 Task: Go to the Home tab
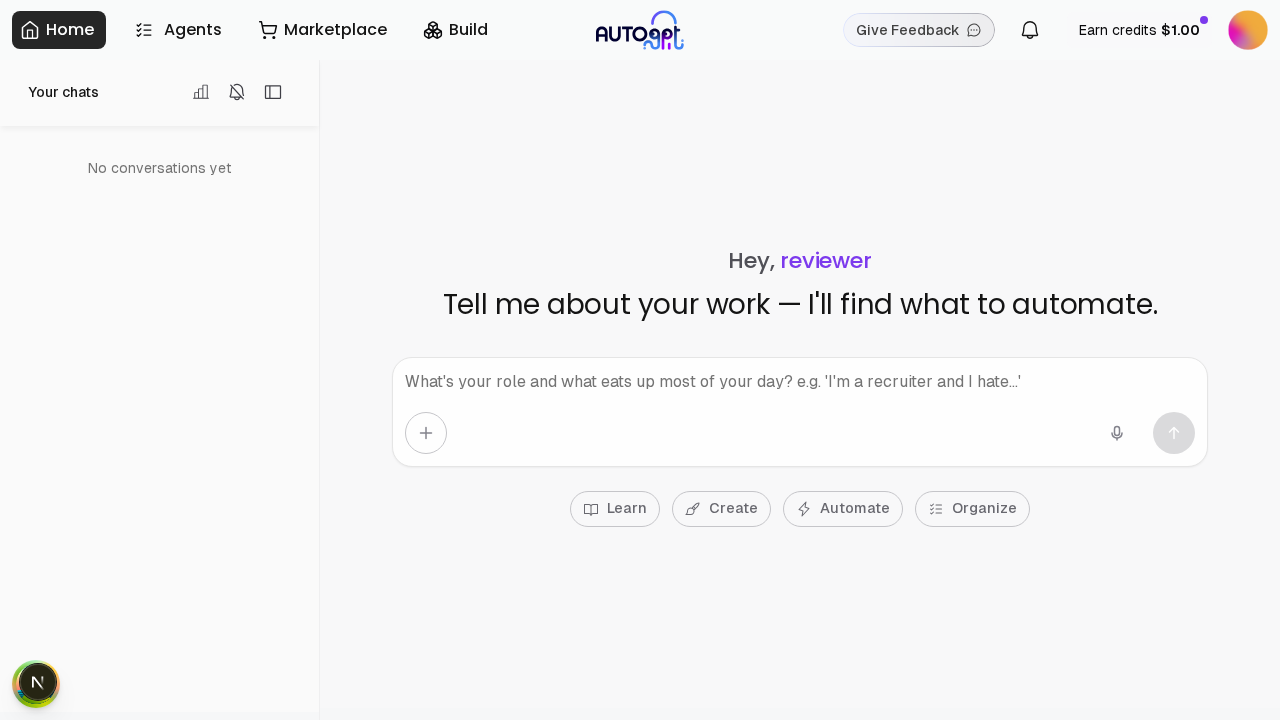click(59, 30)
